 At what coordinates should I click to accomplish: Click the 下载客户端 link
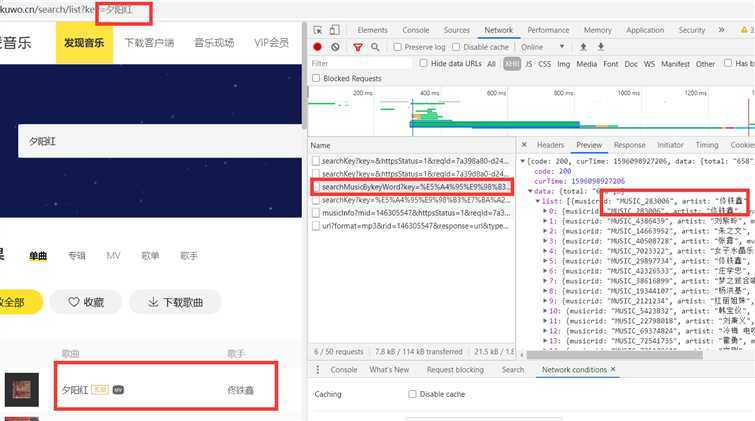pyautogui.click(x=149, y=42)
